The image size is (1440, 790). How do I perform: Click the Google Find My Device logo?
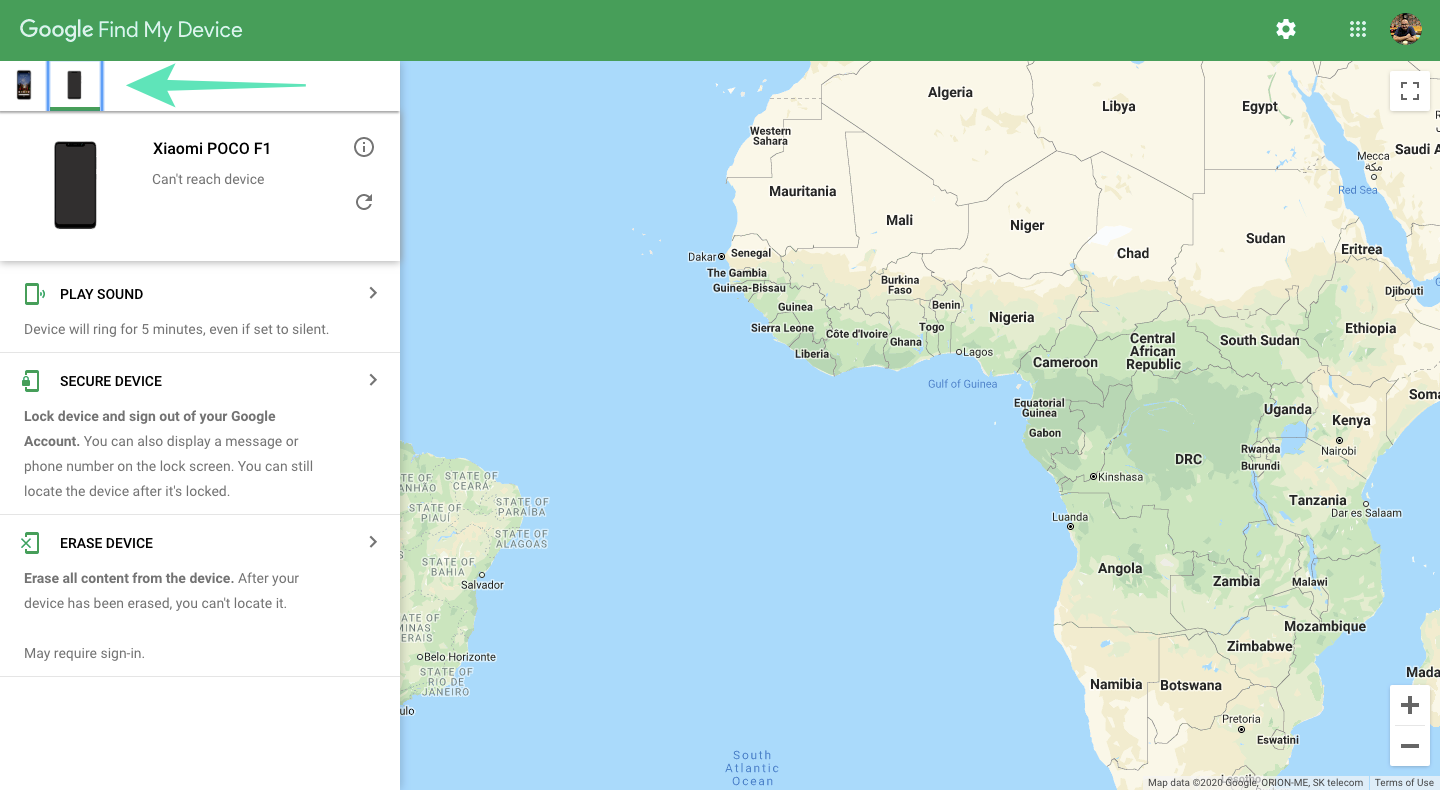(131, 30)
